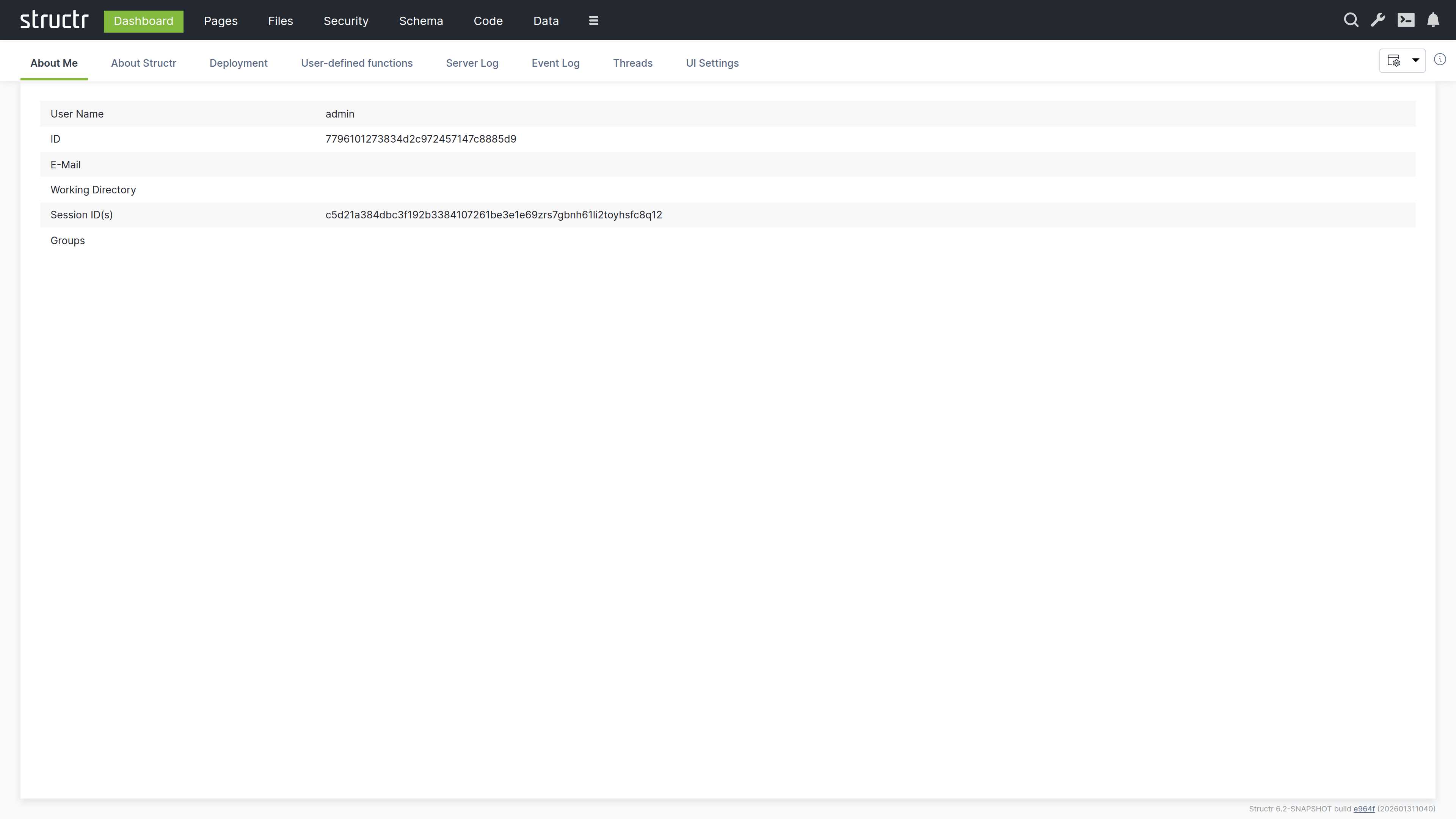Viewport: 1456px width, 819px height.
Task: Click the Session ID value text
Action: [x=493, y=215]
